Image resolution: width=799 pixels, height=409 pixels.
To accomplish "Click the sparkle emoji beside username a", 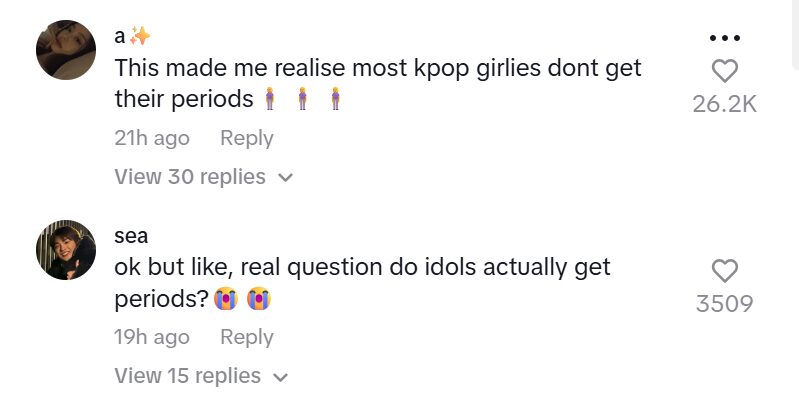I will 140,36.
